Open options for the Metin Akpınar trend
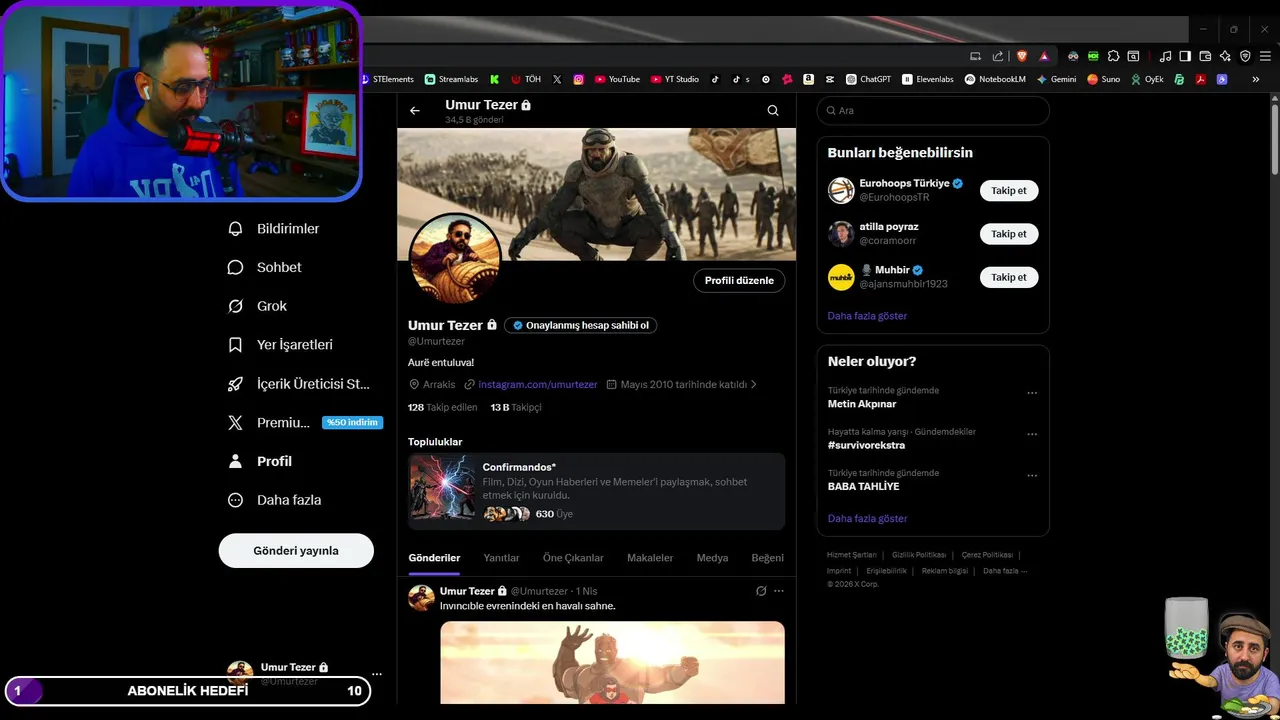This screenshot has height=720, width=1280. [1032, 393]
